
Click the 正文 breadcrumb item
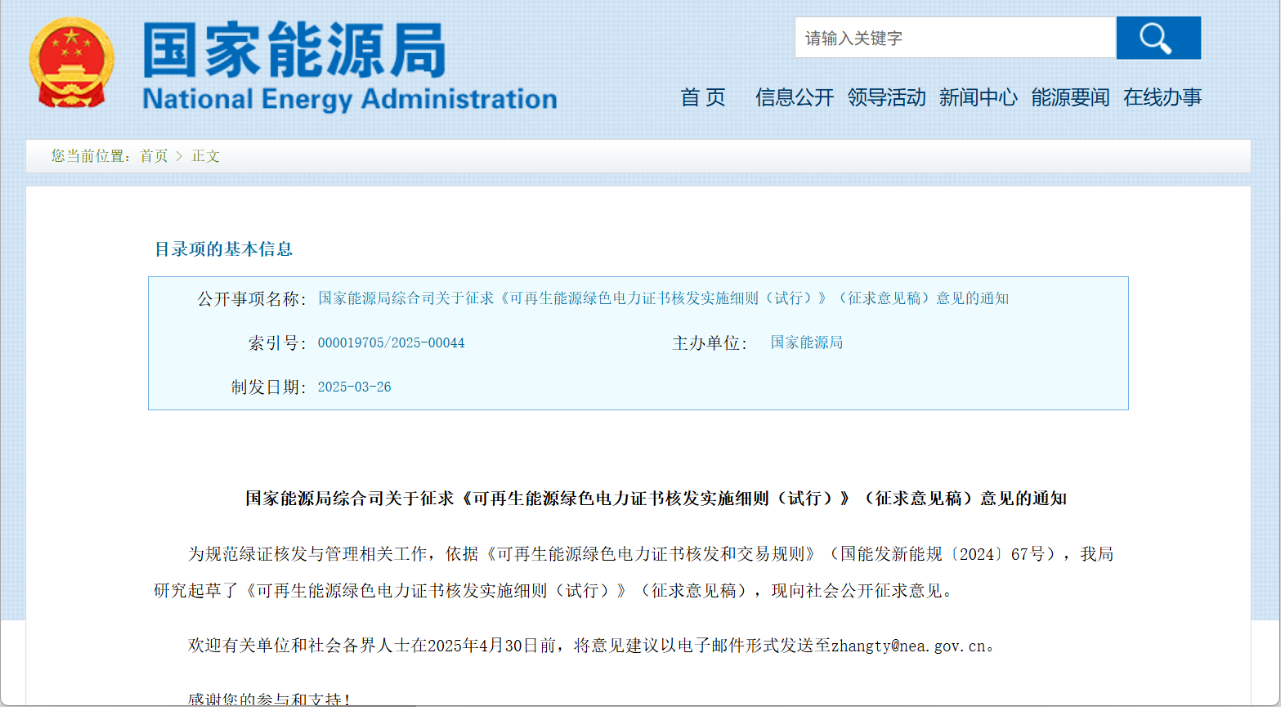coord(206,156)
